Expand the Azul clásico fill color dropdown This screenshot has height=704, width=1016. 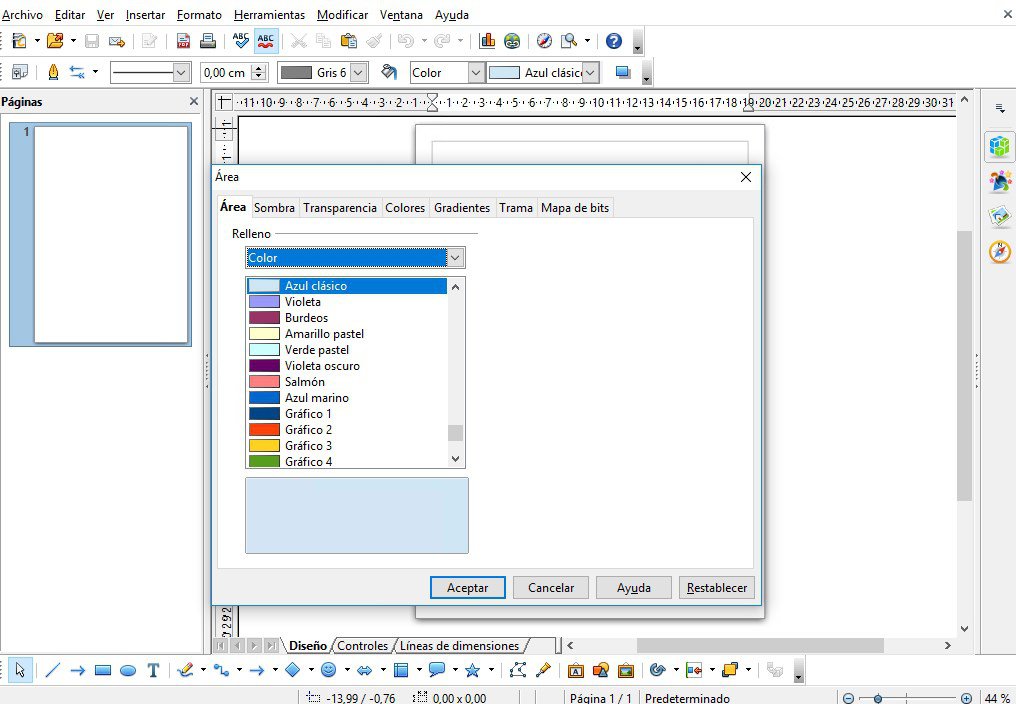click(588, 72)
